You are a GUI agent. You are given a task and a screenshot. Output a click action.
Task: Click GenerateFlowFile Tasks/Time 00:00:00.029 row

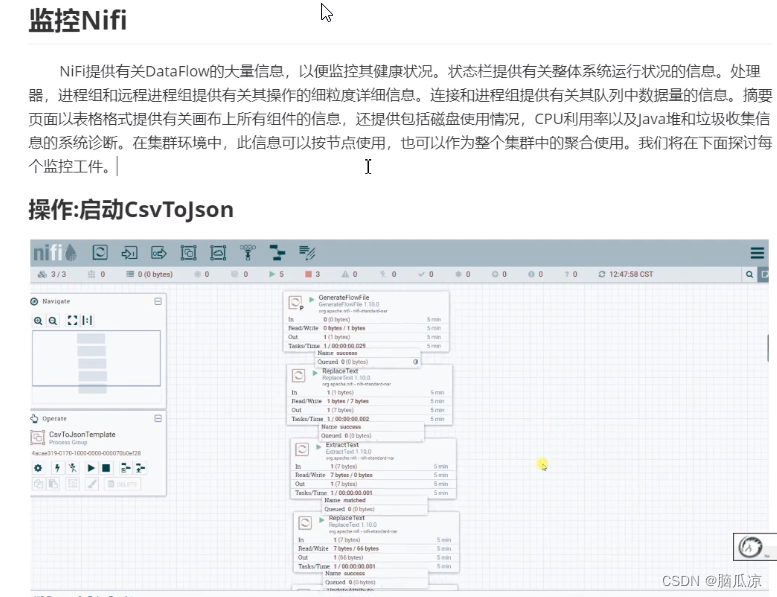[x=366, y=345]
